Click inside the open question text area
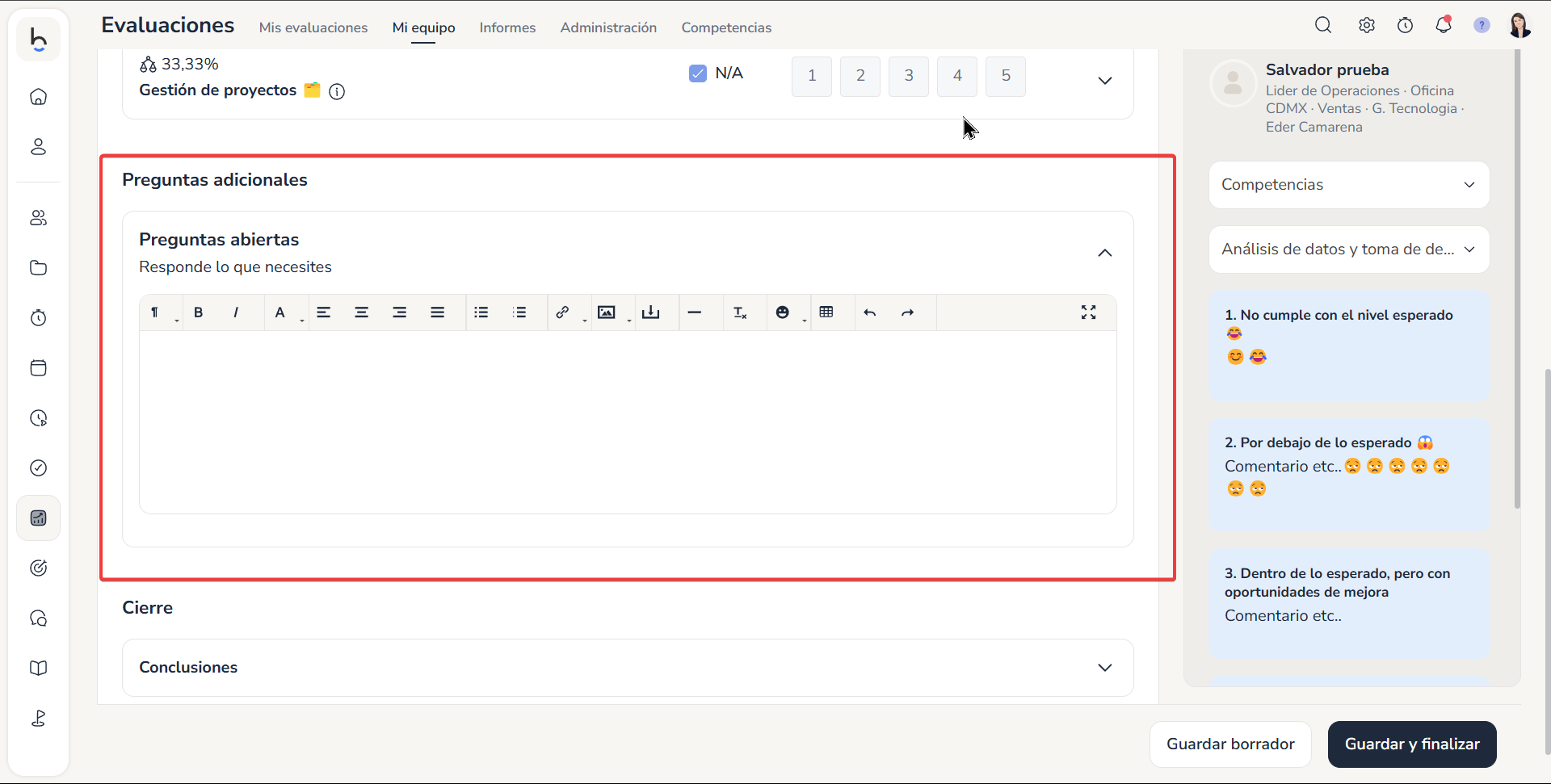 tap(628, 421)
